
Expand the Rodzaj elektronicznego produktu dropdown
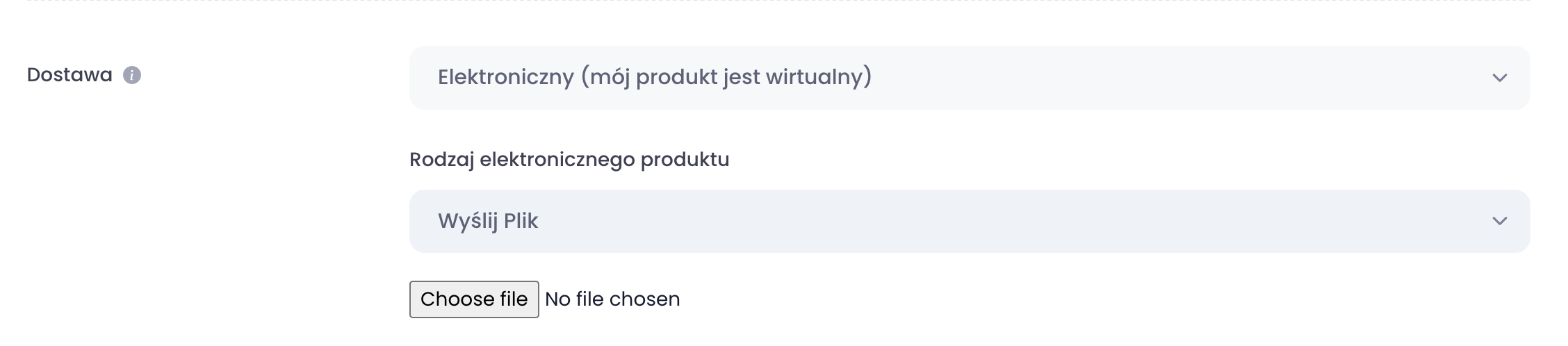coord(969,221)
